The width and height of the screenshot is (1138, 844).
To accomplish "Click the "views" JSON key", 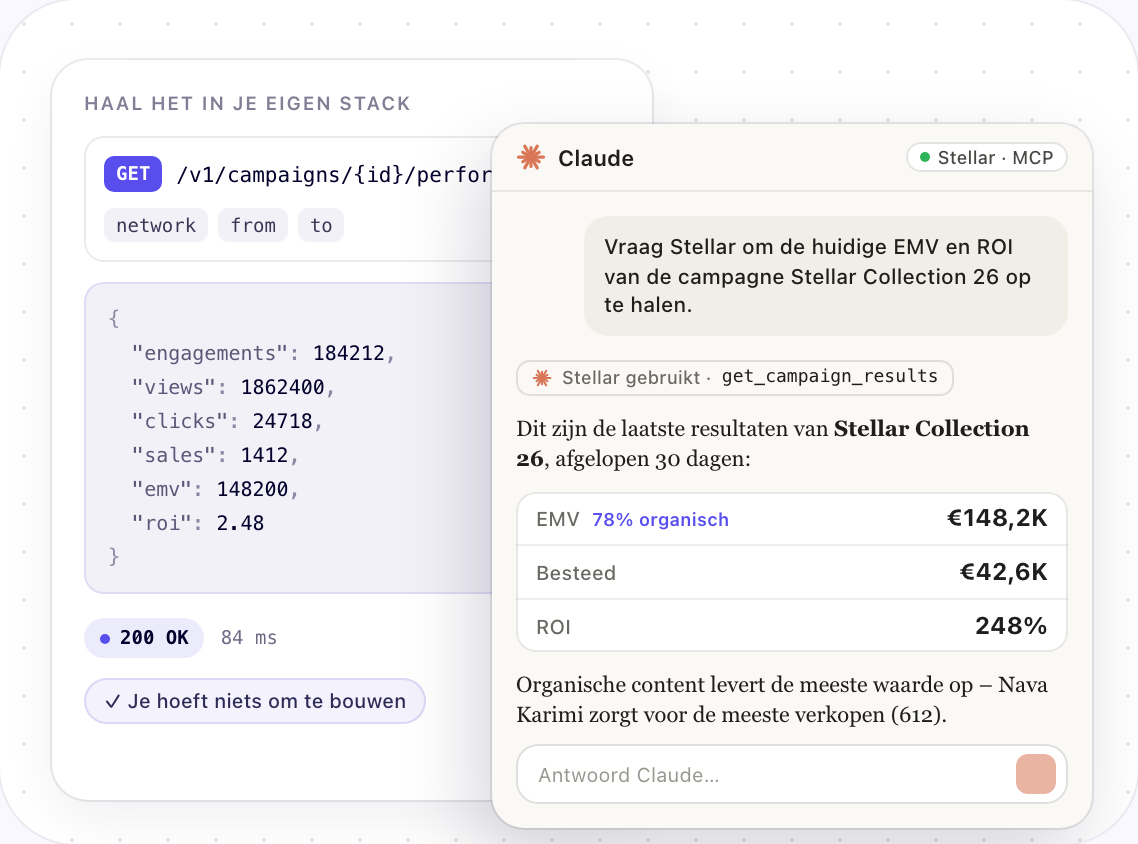I will pyautogui.click(x=173, y=388).
